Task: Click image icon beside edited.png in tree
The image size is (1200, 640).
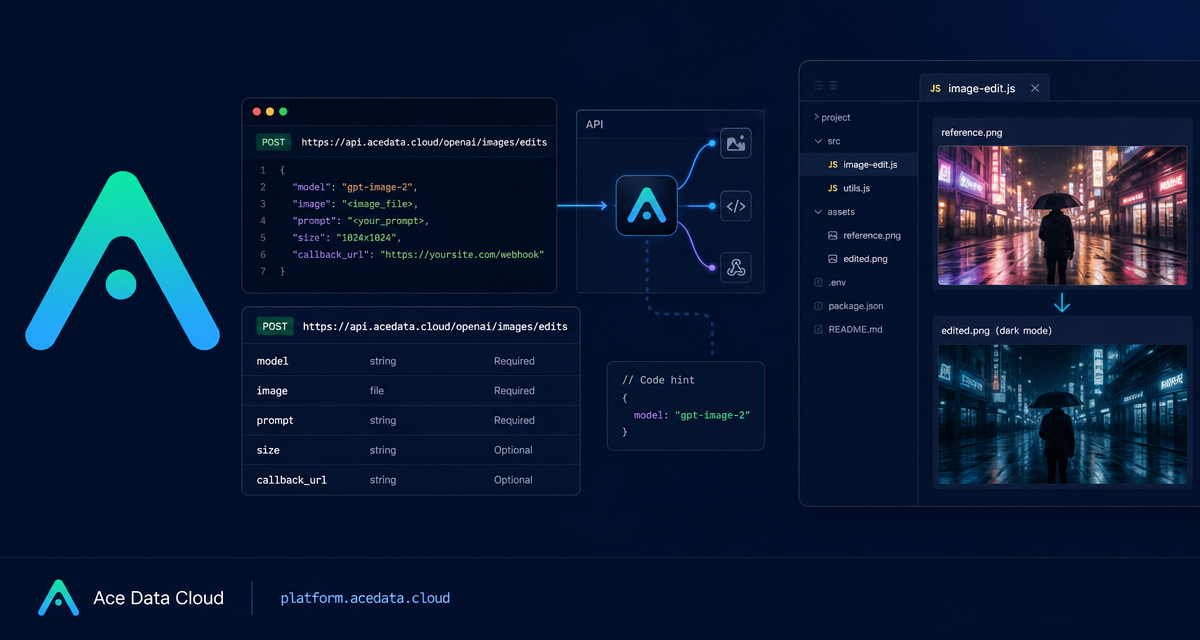Action: pyautogui.click(x=833, y=259)
